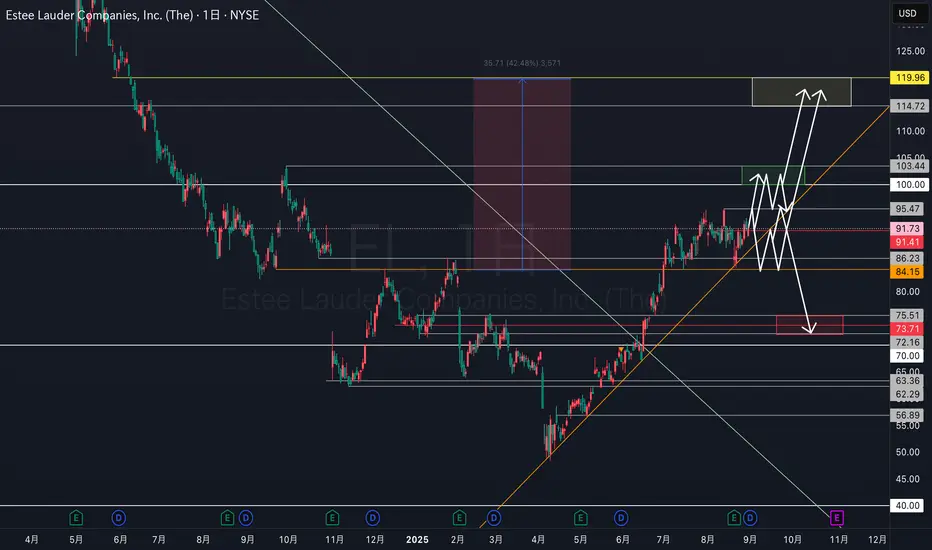
Task: Click the white 40.00 price label
Action: tap(907, 506)
